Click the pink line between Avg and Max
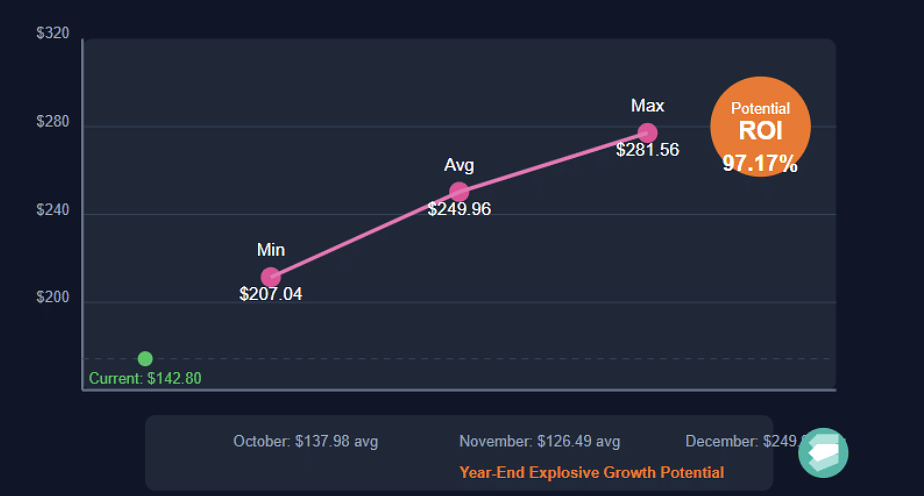The image size is (924, 496). [x=553, y=163]
